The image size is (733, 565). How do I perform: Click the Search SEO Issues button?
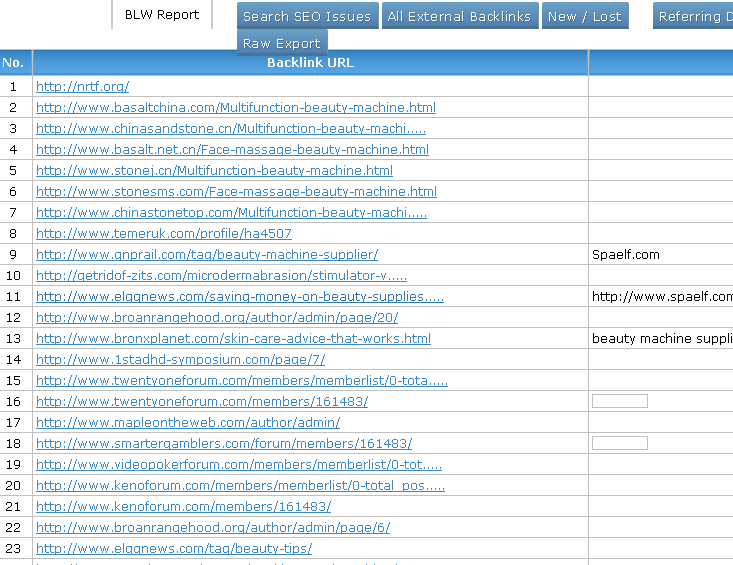click(x=308, y=16)
